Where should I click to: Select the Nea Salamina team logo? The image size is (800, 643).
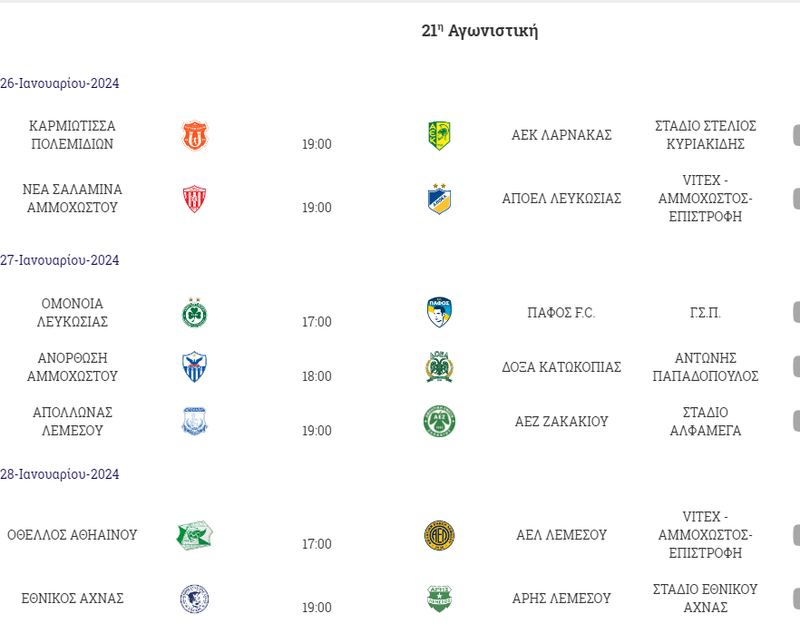(x=194, y=199)
